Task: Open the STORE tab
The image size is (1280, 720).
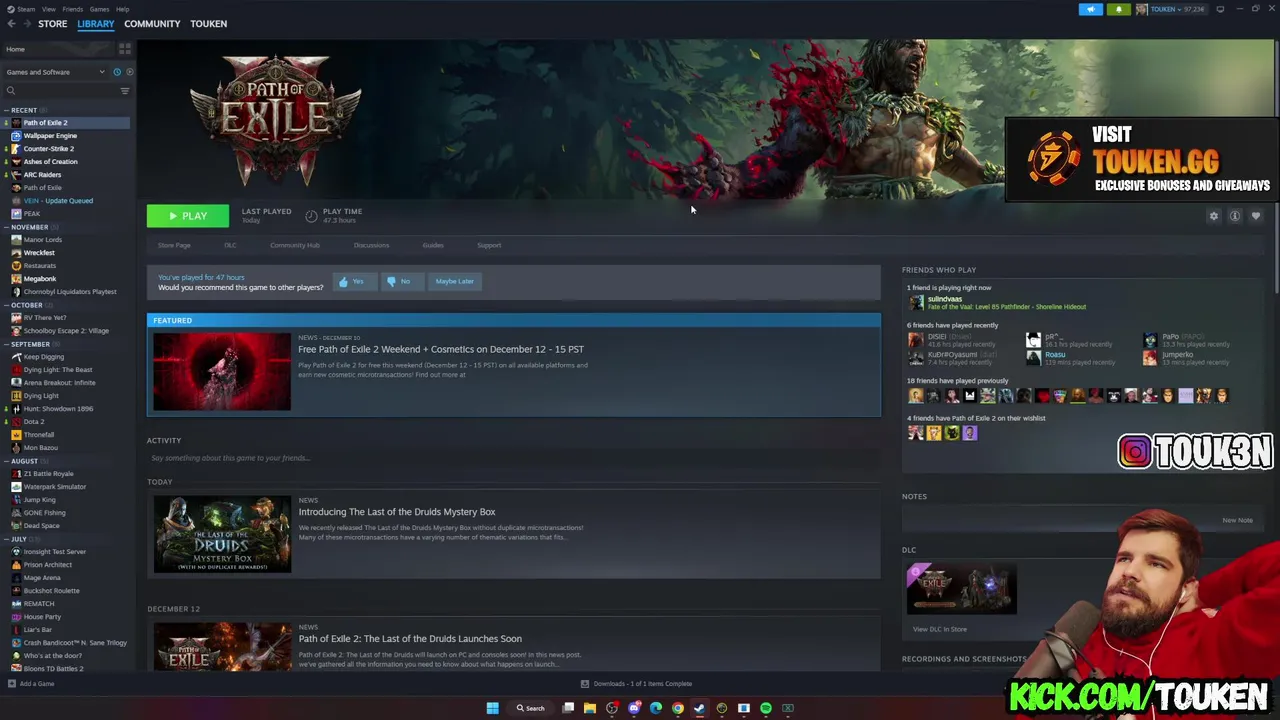Action: (52, 24)
